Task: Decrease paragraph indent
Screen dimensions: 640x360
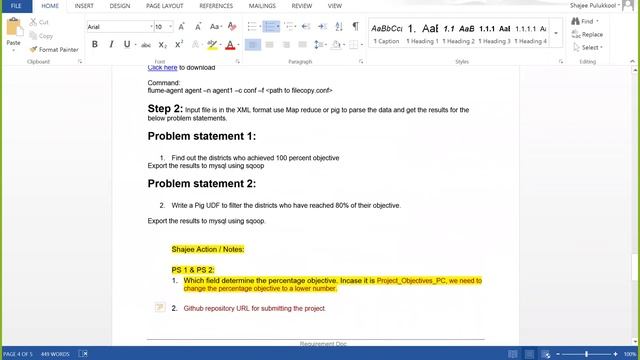Action: point(306,27)
